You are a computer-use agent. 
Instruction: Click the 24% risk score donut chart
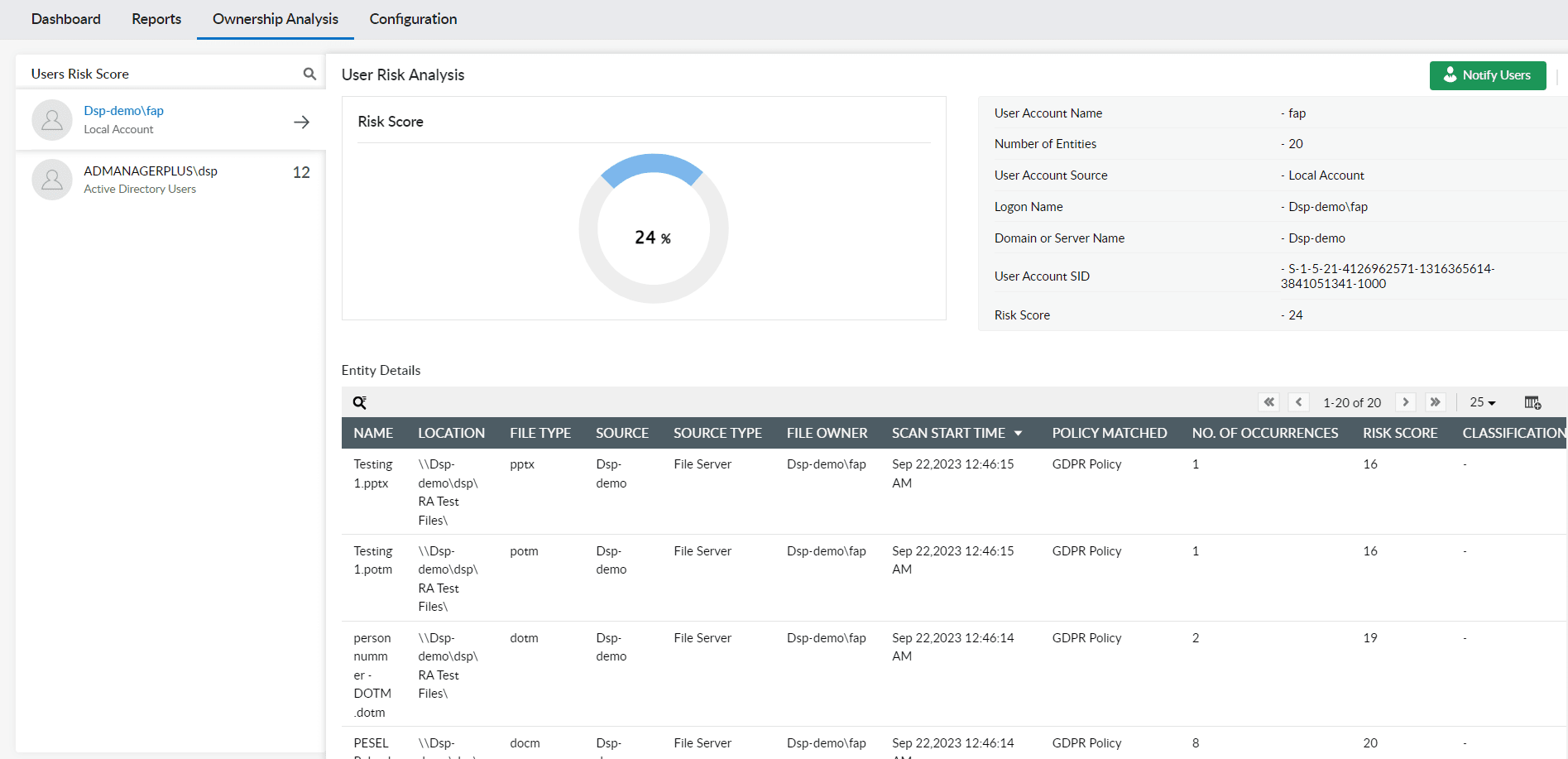[653, 228]
